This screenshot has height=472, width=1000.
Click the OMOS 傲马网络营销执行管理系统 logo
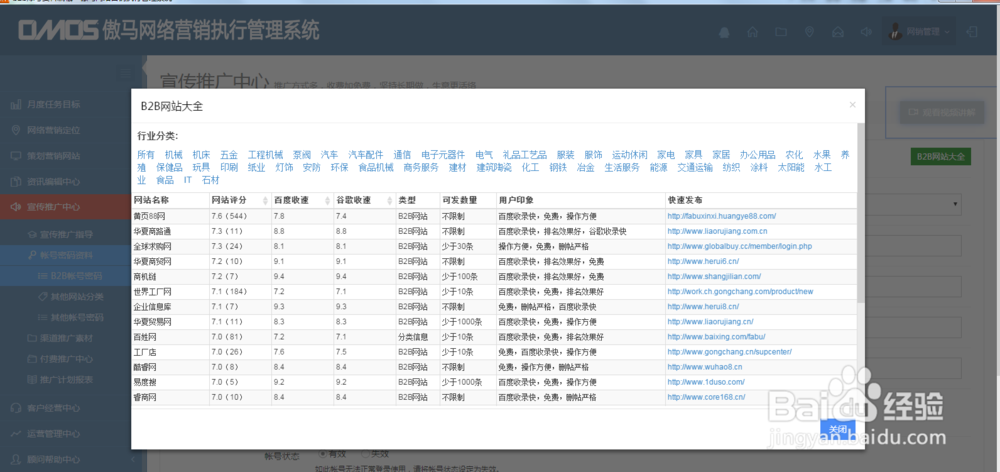pyautogui.click(x=168, y=30)
